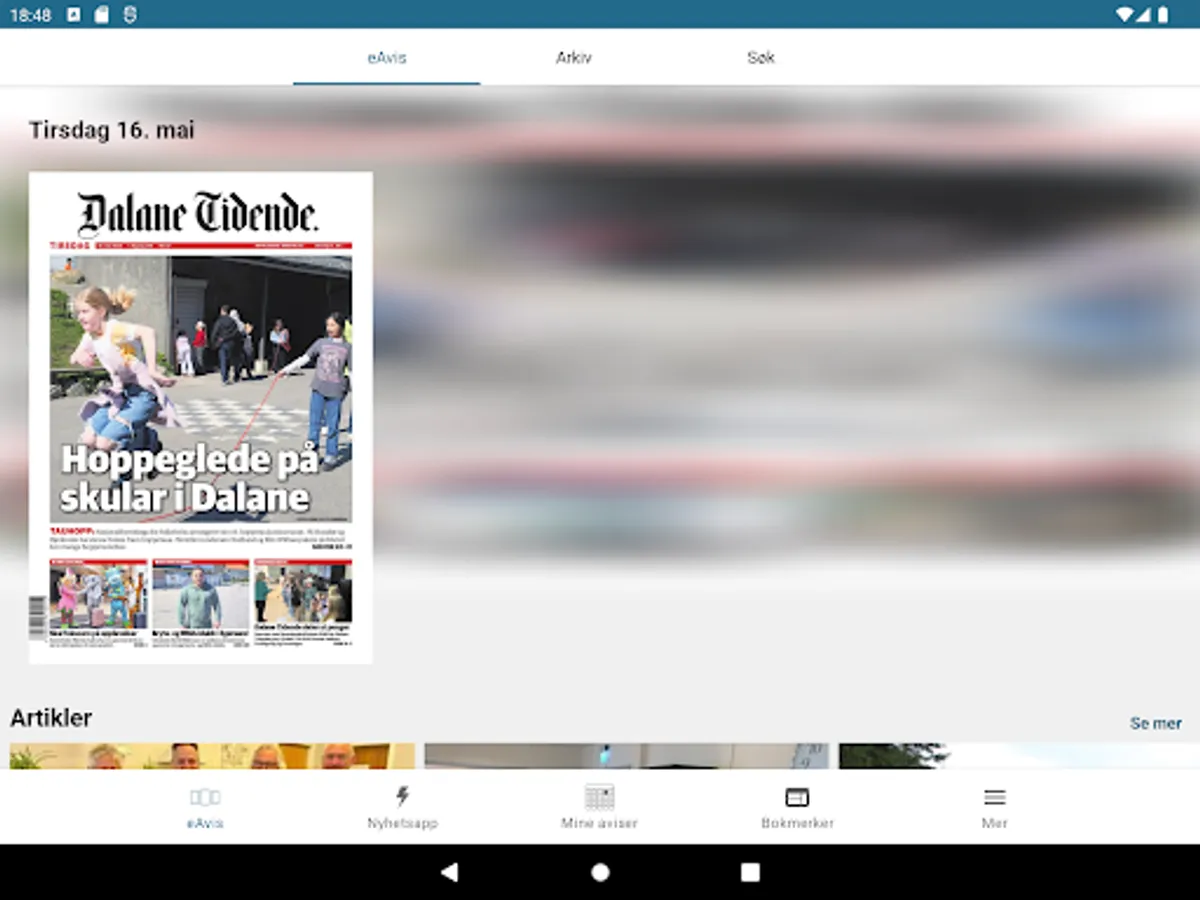Viewport: 1200px width, 900px height.
Task: Tap the Android back button
Action: click(x=450, y=872)
